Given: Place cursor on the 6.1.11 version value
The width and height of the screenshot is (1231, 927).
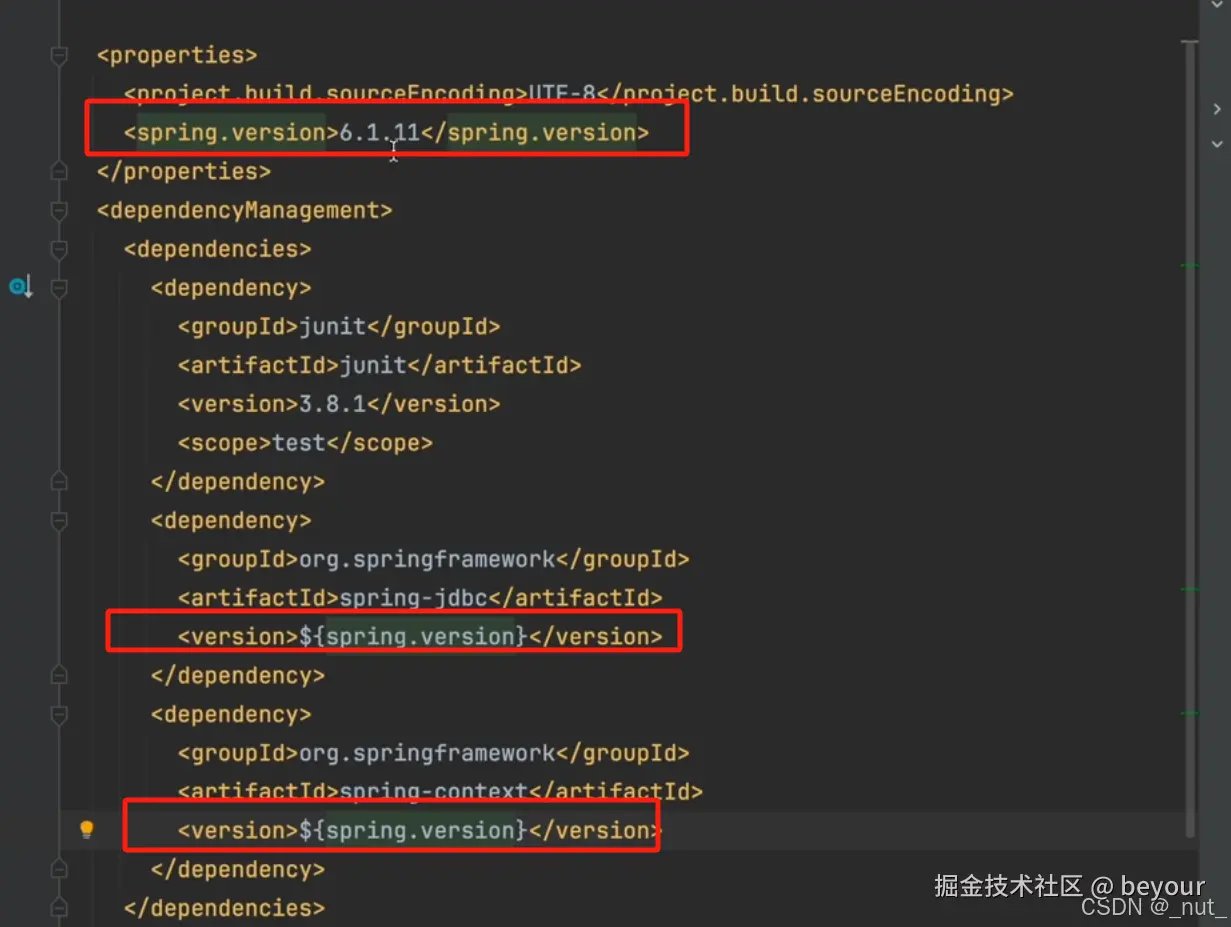Looking at the screenshot, I should tap(379, 132).
